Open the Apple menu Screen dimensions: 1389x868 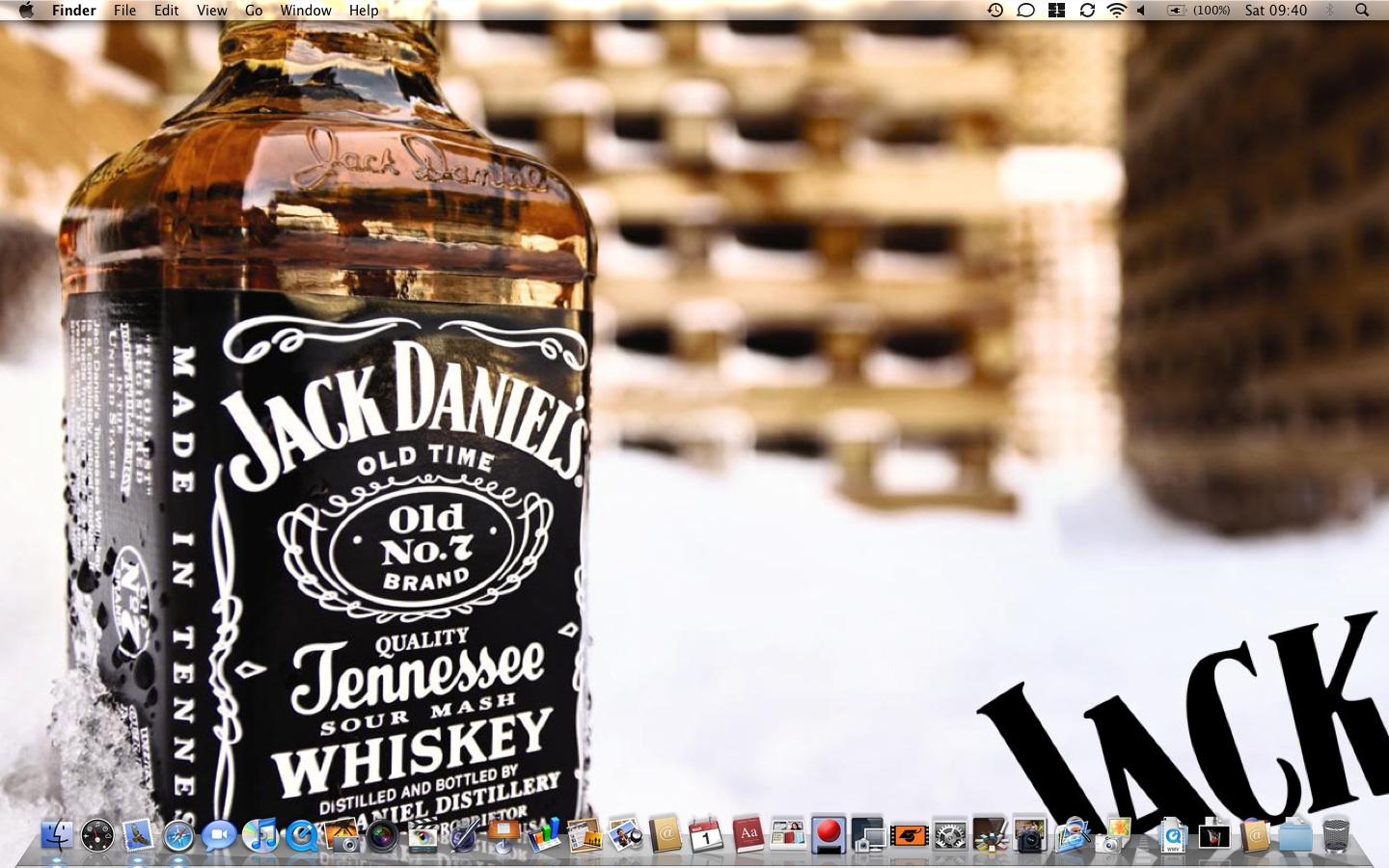click(x=26, y=11)
